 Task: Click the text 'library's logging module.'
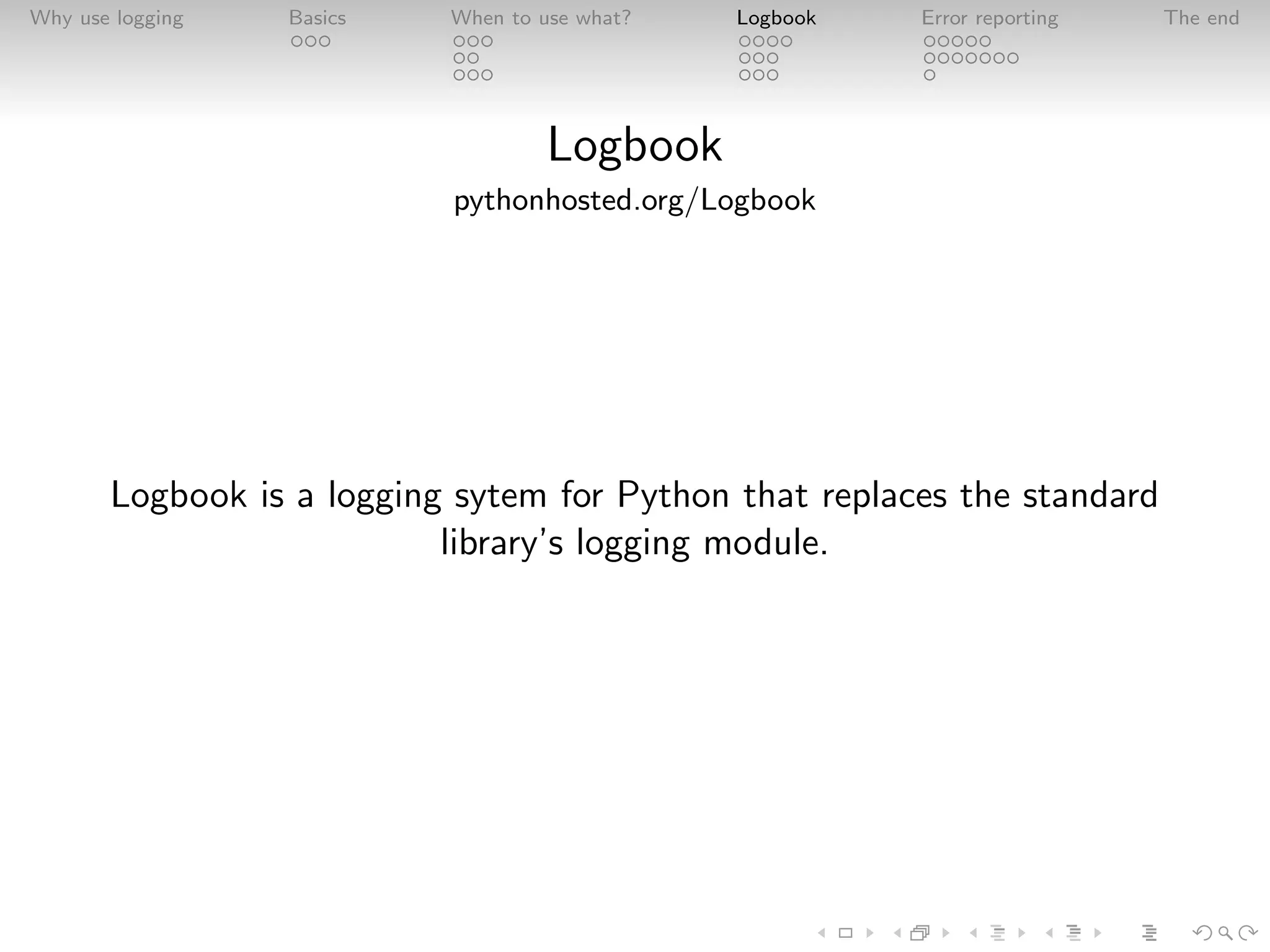coord(634,543)
